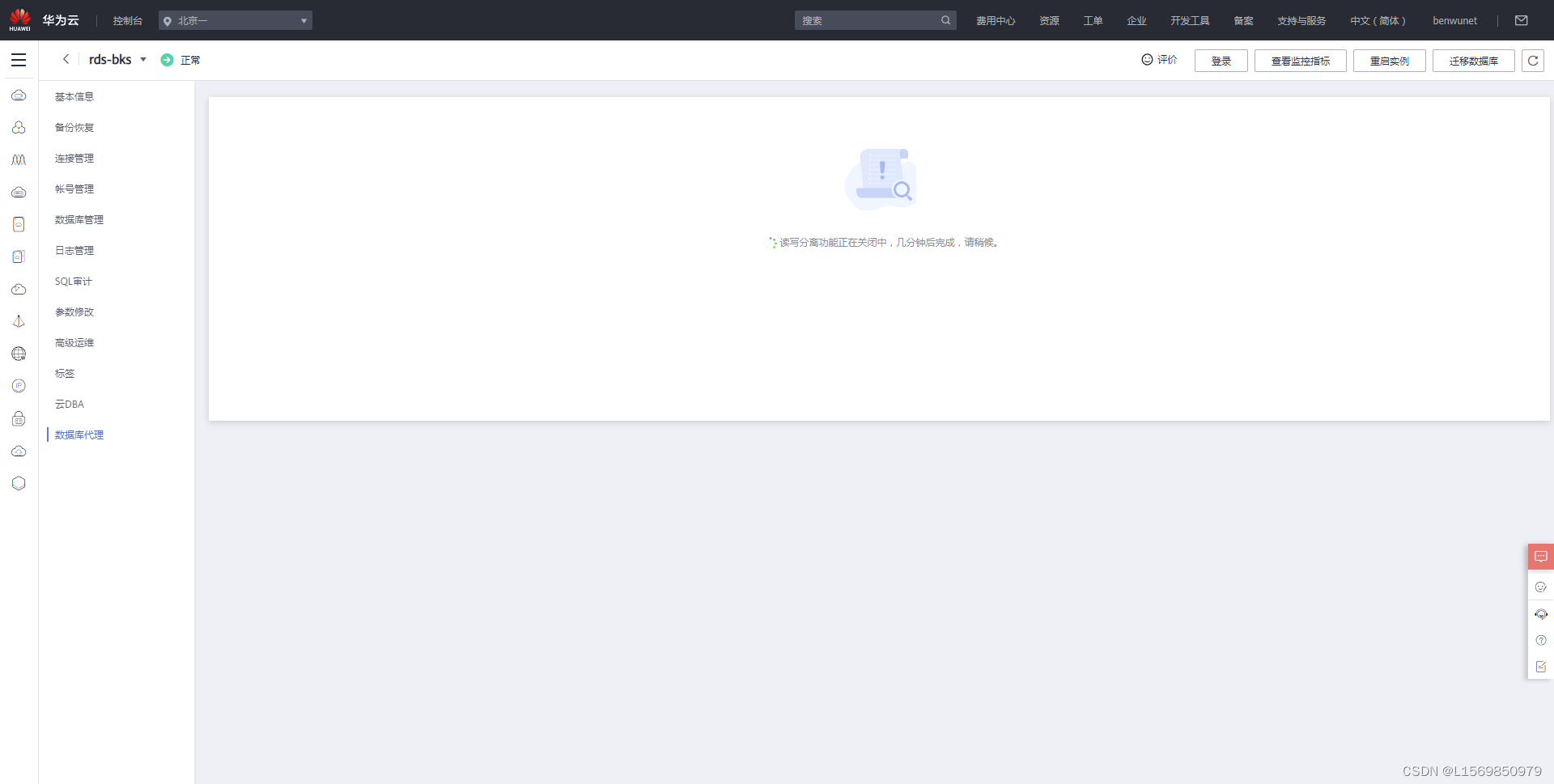Viewport: 1554px width, 784px height.
Task: Click the back arrow beside rds-bks
Action: [66, 59]
